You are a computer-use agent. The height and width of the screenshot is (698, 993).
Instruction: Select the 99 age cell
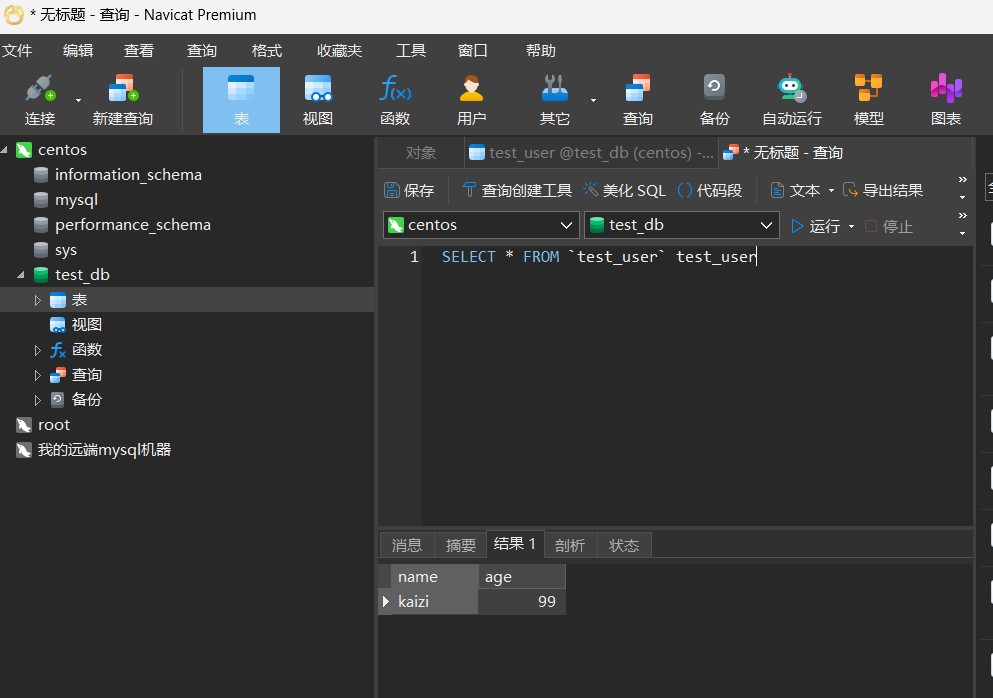pos(521,602)
